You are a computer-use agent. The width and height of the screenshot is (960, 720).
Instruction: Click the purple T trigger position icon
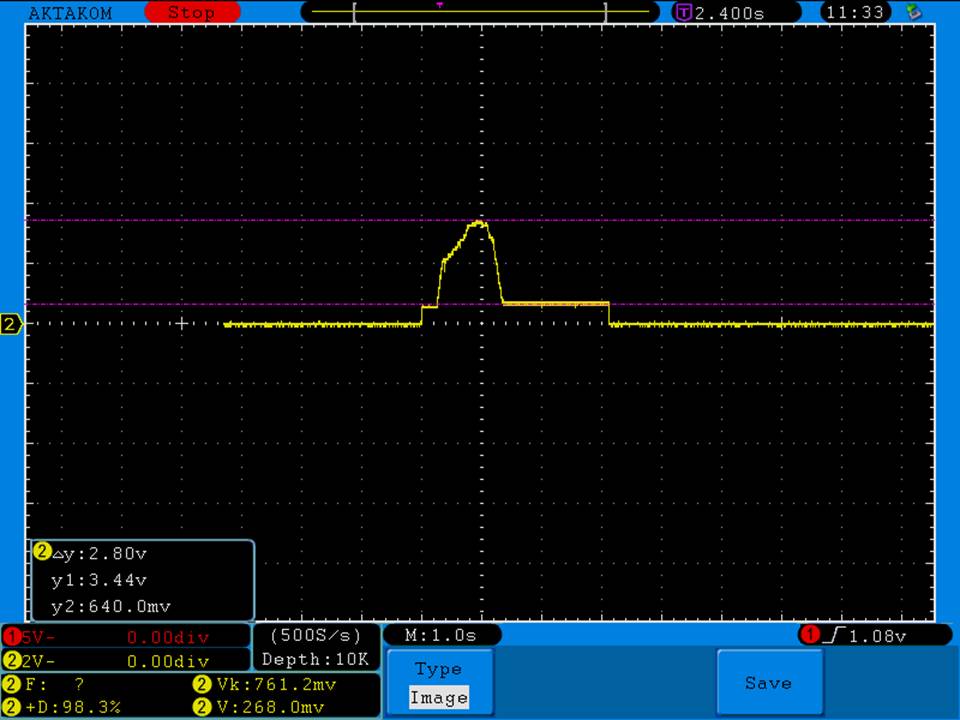(x=684, y=13)
